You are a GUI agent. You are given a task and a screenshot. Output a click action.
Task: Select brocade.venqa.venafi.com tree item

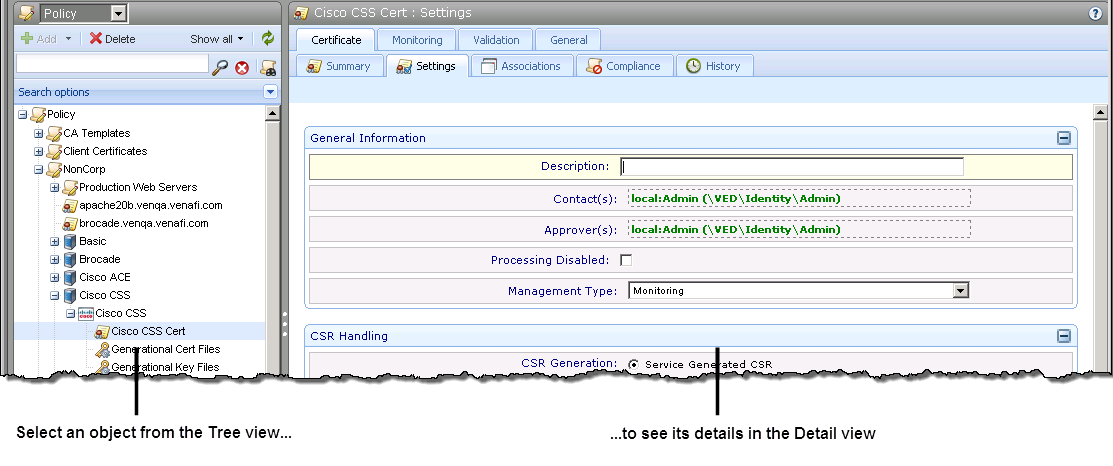pyautogui.click(x=144, y=223)
